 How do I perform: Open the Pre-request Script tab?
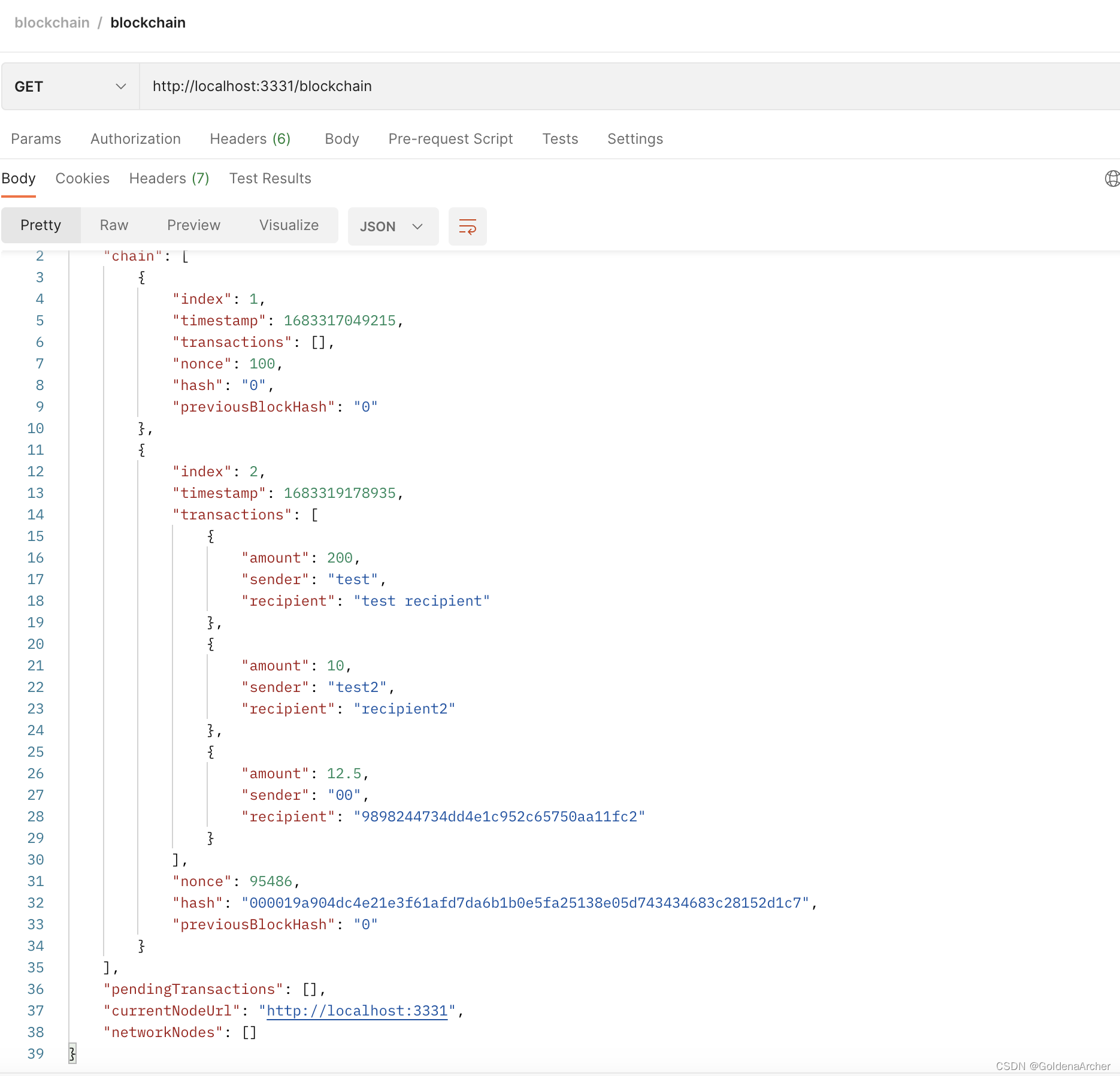coord(450,139)
